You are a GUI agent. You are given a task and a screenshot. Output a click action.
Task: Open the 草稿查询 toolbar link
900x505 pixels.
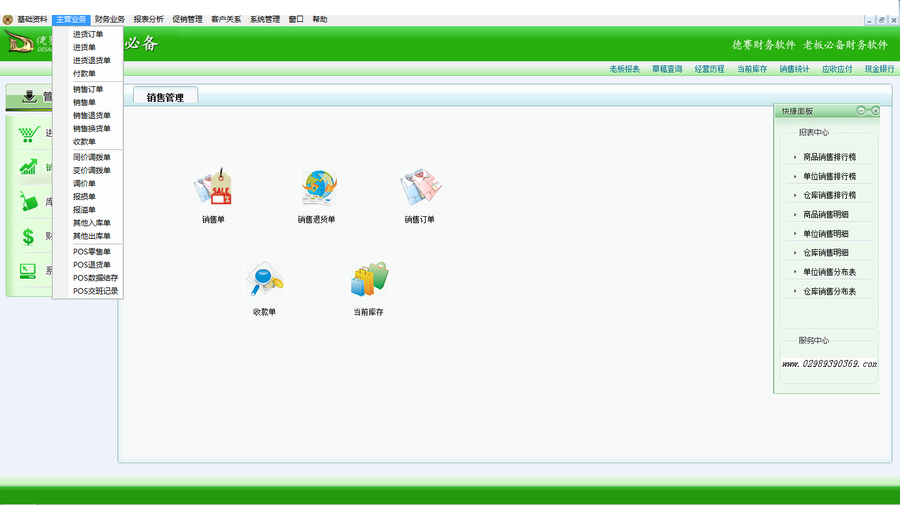tap(667, 69)
